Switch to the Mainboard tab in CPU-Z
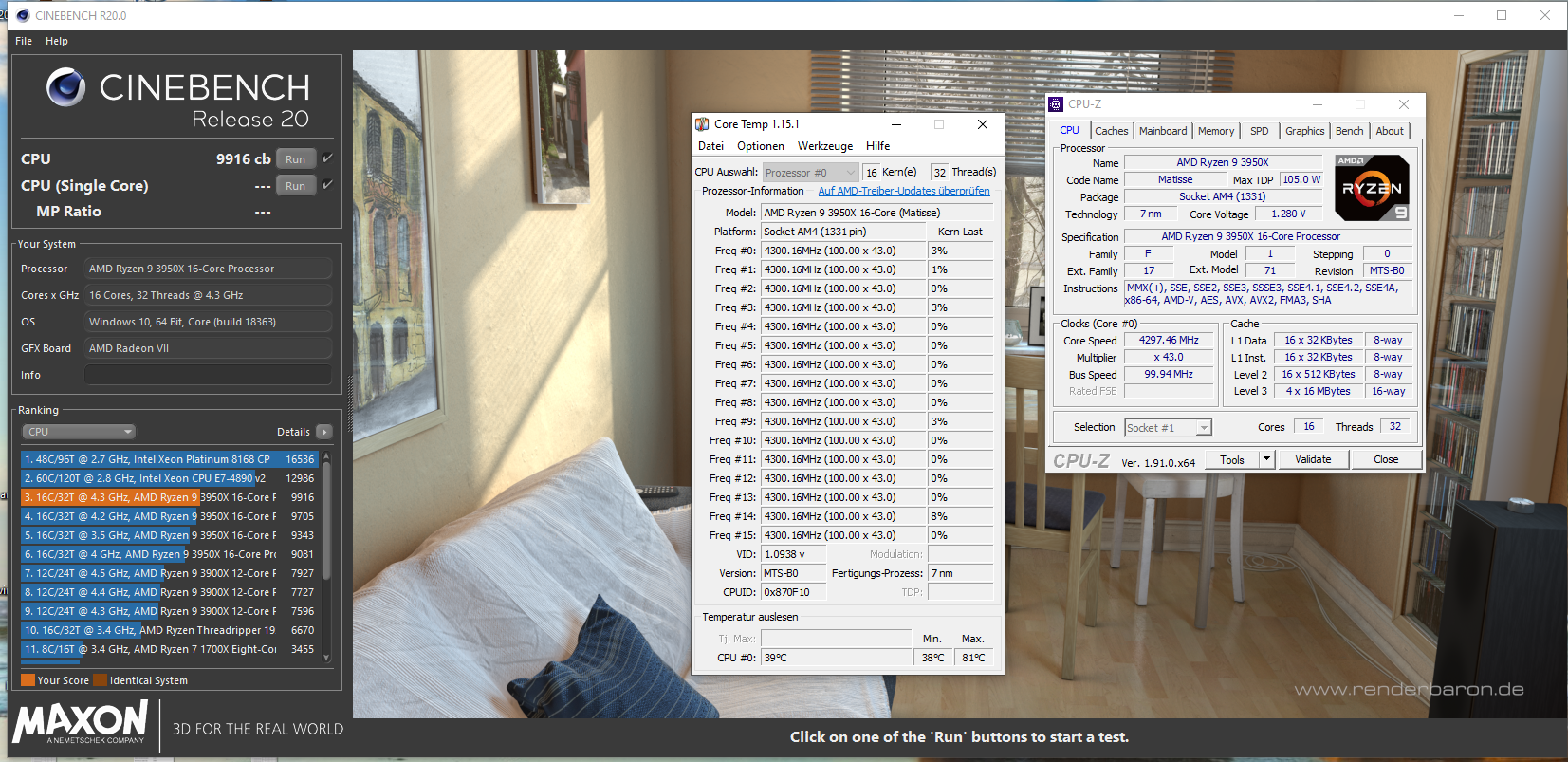This screenshot has width=1568, height=762. pos(1163,131)
